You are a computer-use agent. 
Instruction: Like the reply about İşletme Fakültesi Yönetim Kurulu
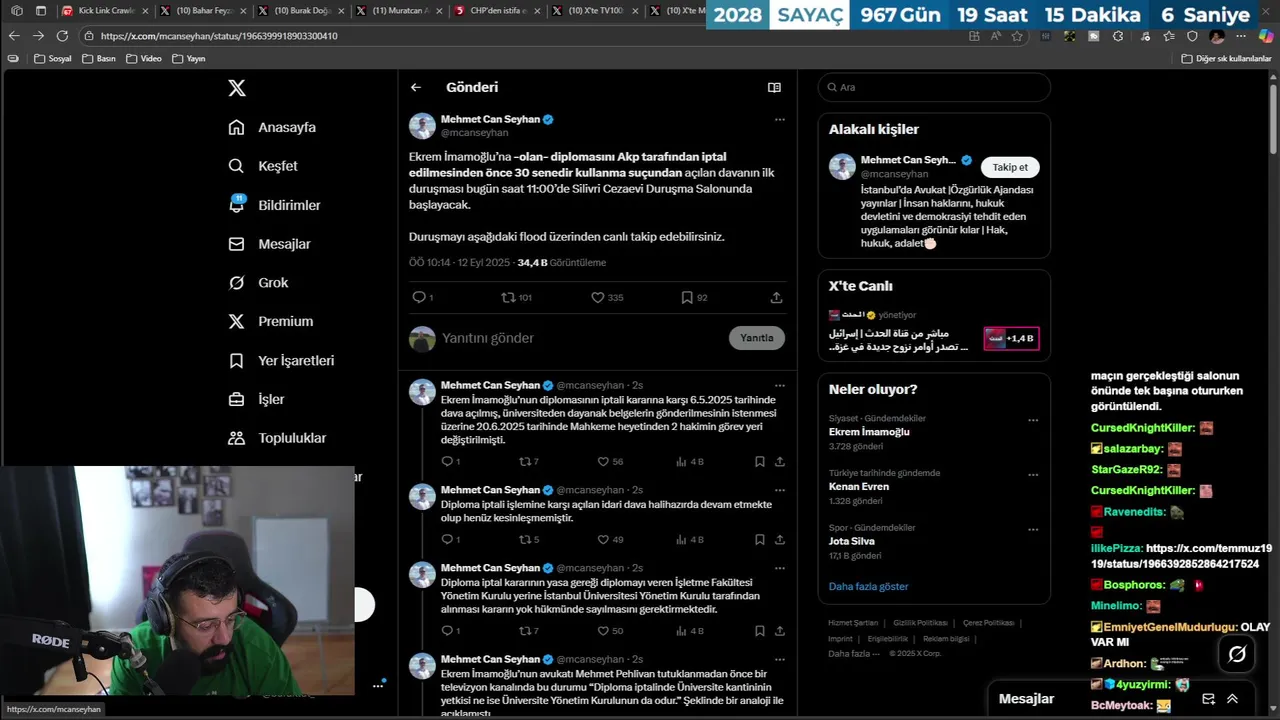[x=603, y=631]
